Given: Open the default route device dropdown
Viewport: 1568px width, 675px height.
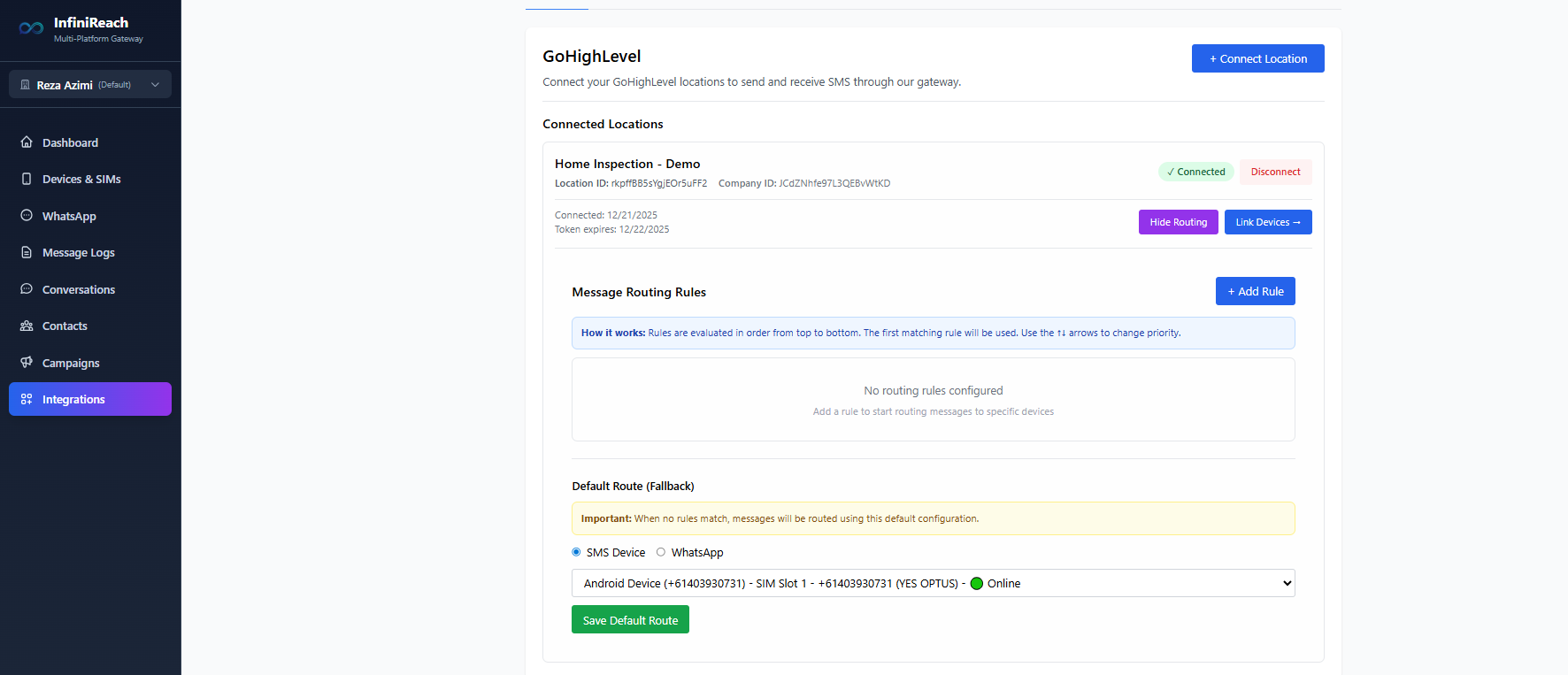Looking at the screenshot, I should [933, 583].
